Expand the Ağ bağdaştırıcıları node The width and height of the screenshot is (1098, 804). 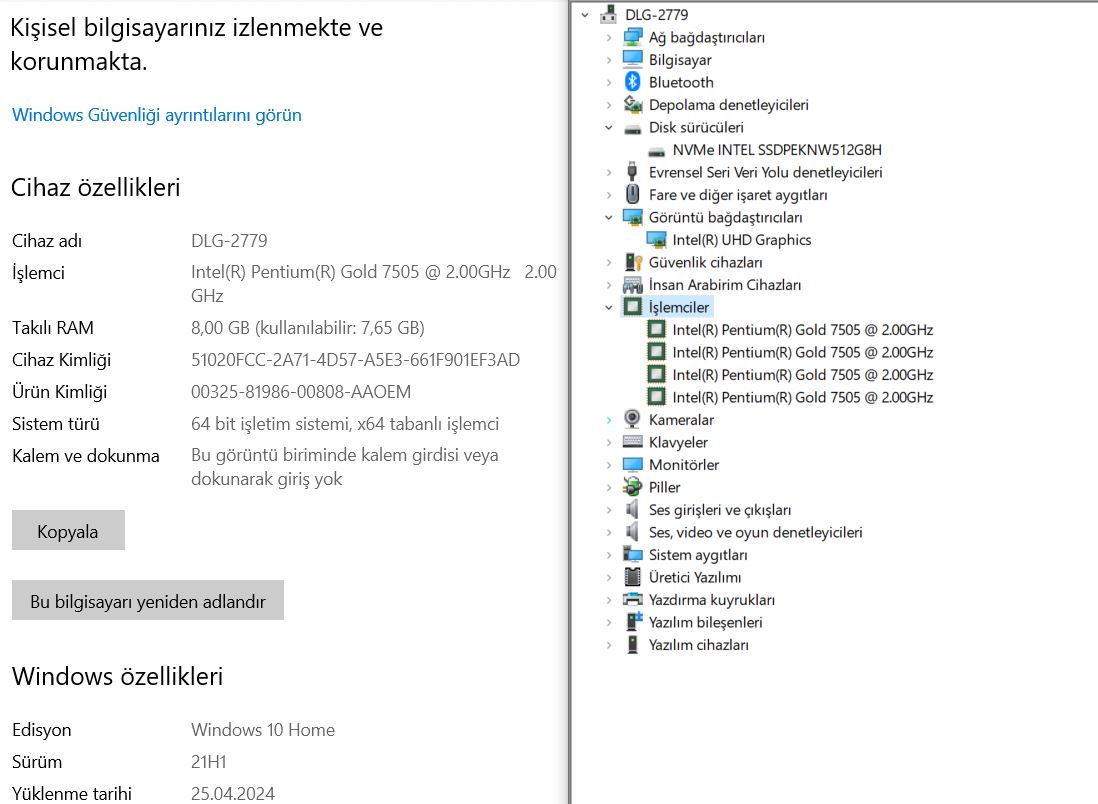(609, 37)
